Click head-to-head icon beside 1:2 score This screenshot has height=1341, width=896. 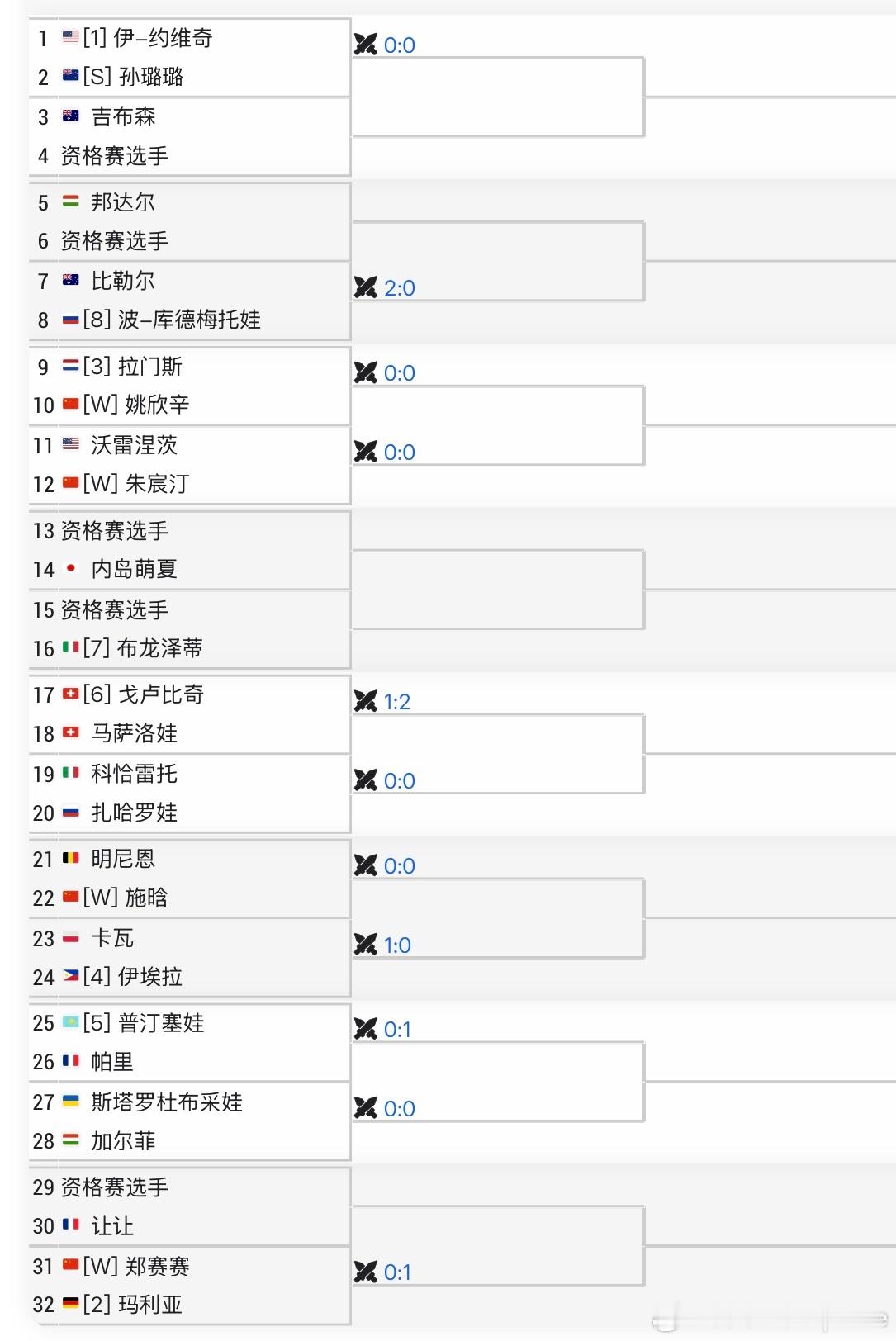[x=366, y=701]
